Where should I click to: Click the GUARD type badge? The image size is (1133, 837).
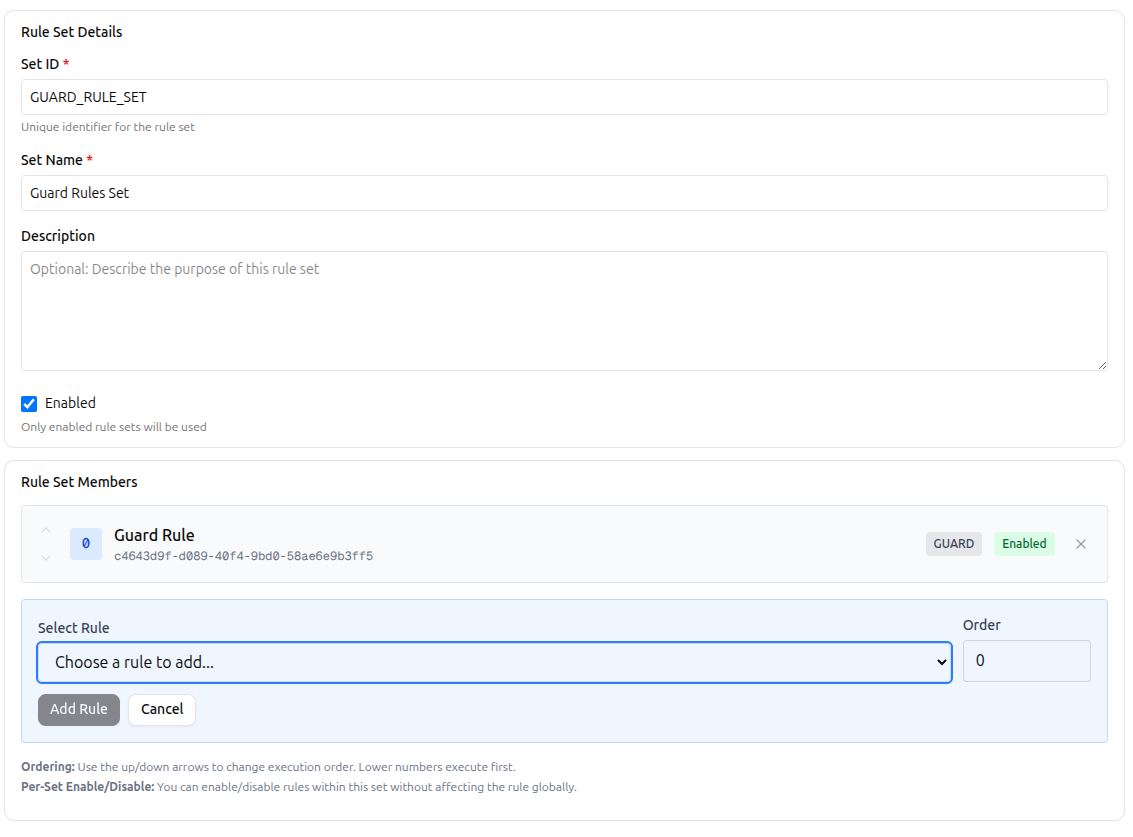point(953,543)
